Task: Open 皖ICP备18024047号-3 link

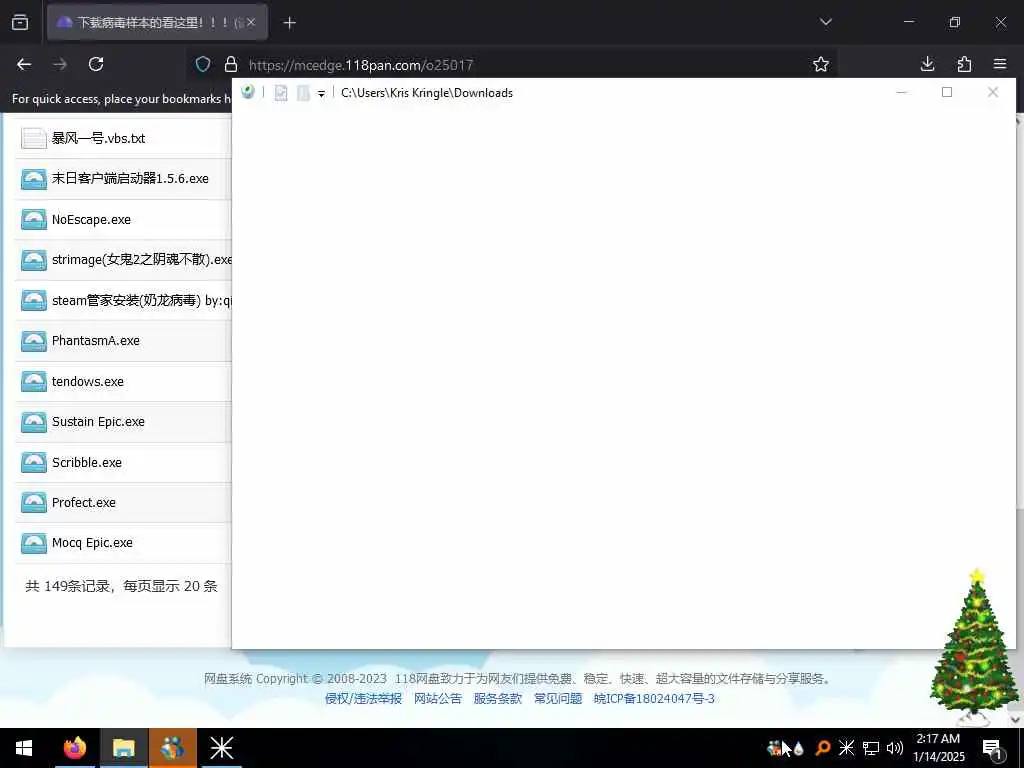Action: coord(654,699)
